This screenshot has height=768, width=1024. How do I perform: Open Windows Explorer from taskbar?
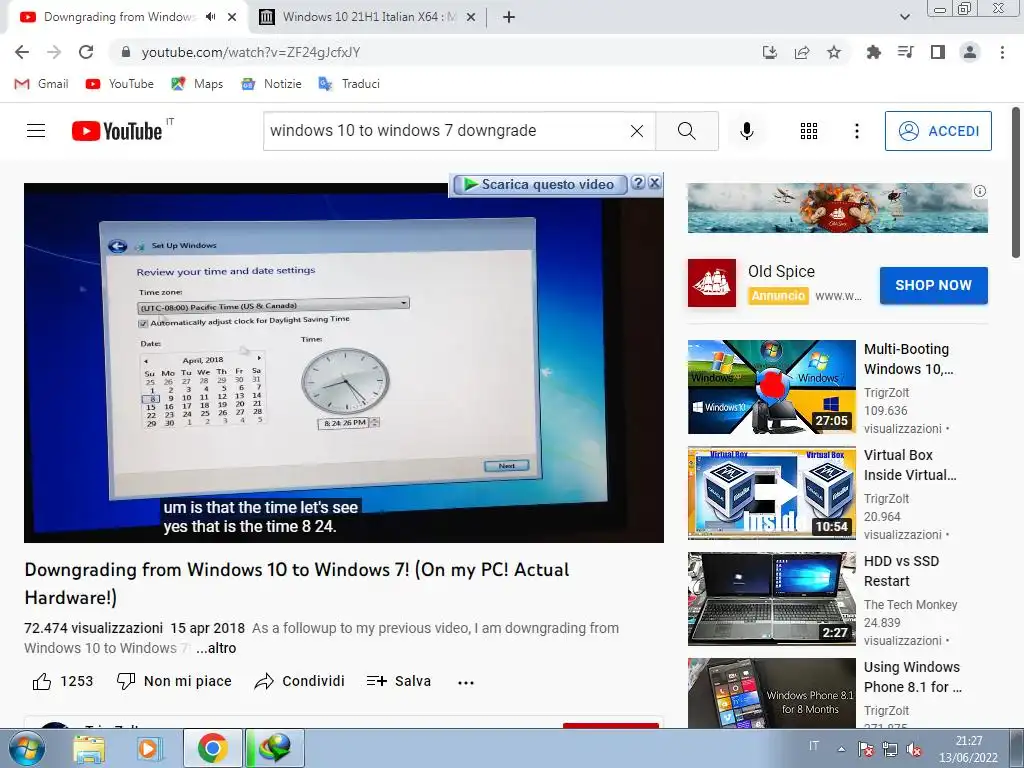89,749
